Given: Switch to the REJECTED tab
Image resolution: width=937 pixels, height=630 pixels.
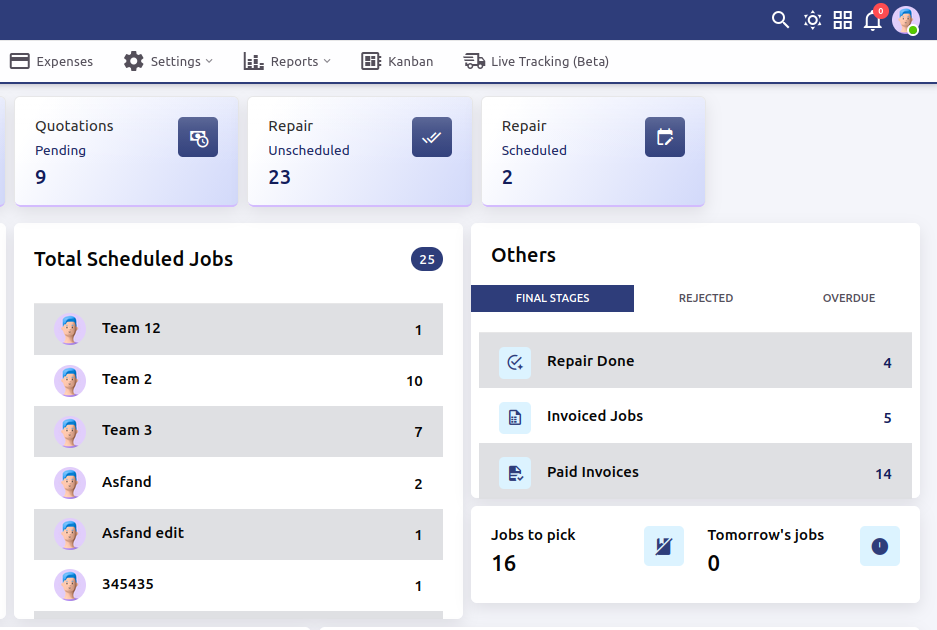Looking at the screenshot, I should pyautogui.click(x=706, y=298).
